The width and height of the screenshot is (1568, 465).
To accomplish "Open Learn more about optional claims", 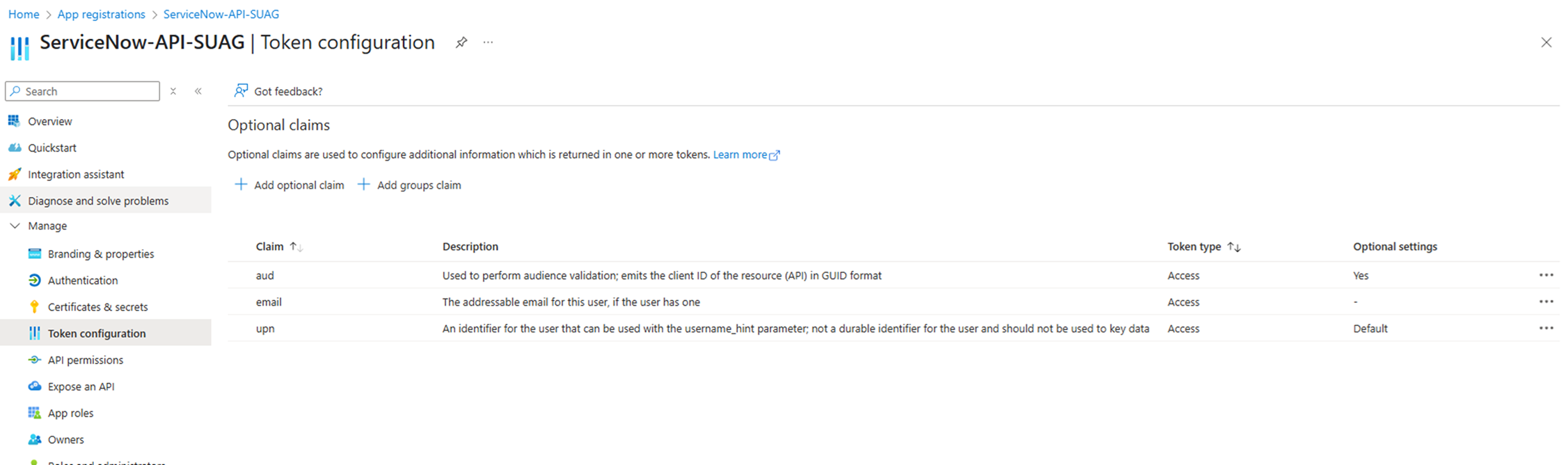I will 741,154.
